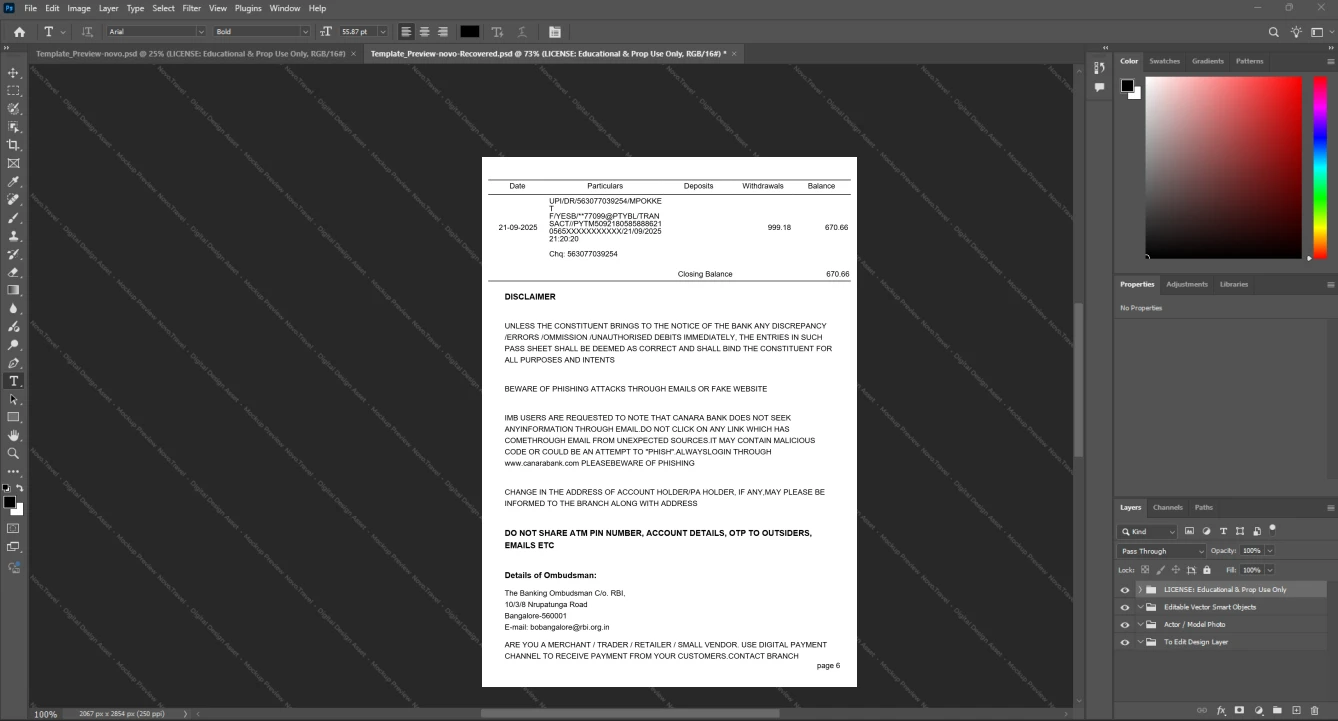Hide the Actor / Model Photo group

click(1125, 624)
